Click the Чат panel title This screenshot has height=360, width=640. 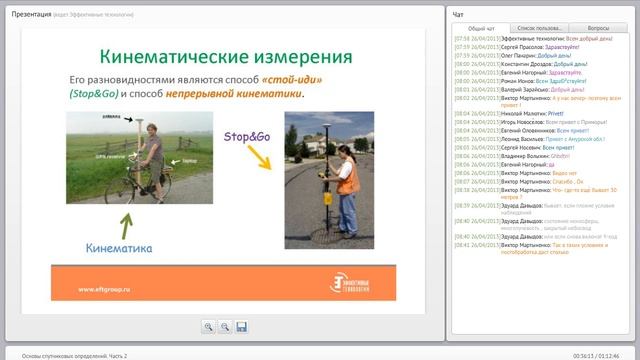458,15
